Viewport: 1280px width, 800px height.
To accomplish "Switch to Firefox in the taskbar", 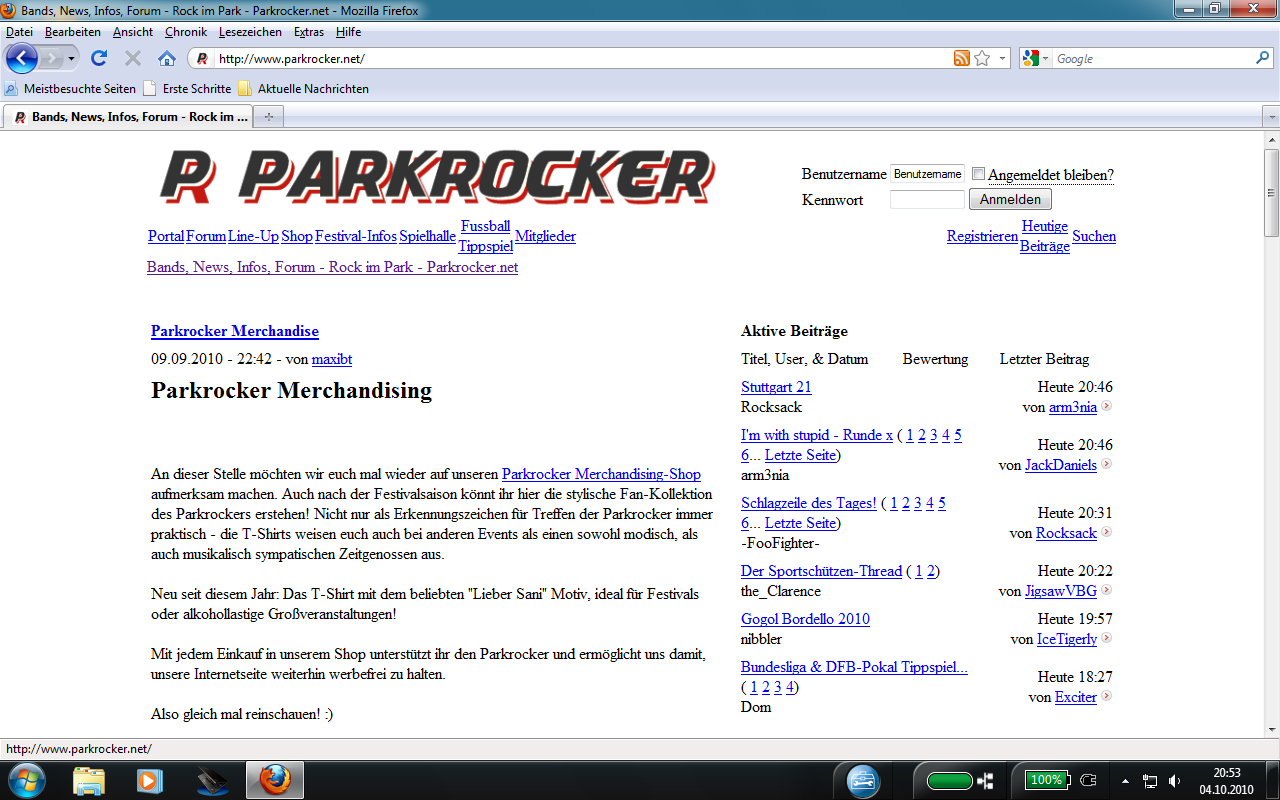I will point(274,780).
